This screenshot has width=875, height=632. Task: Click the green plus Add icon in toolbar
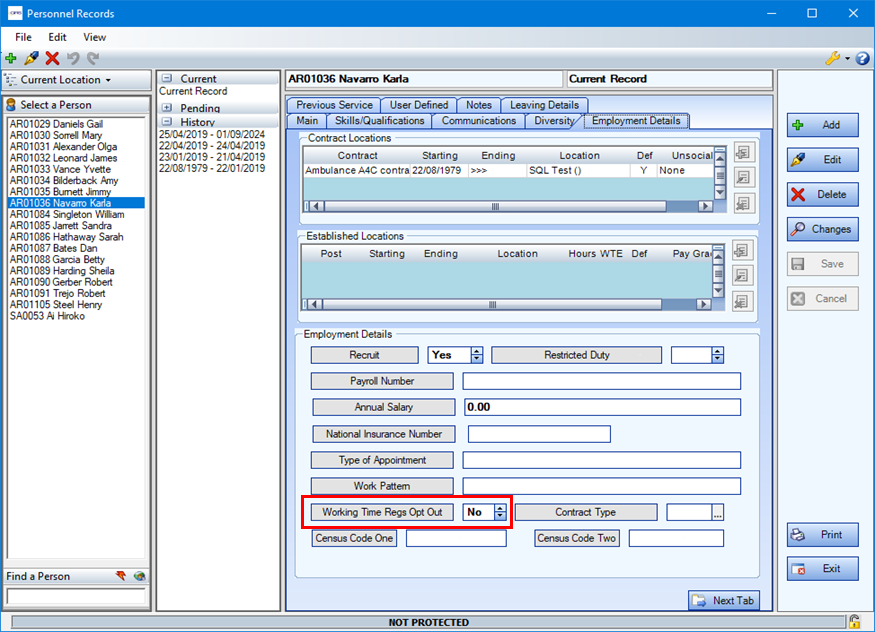(x=11, y=59)
